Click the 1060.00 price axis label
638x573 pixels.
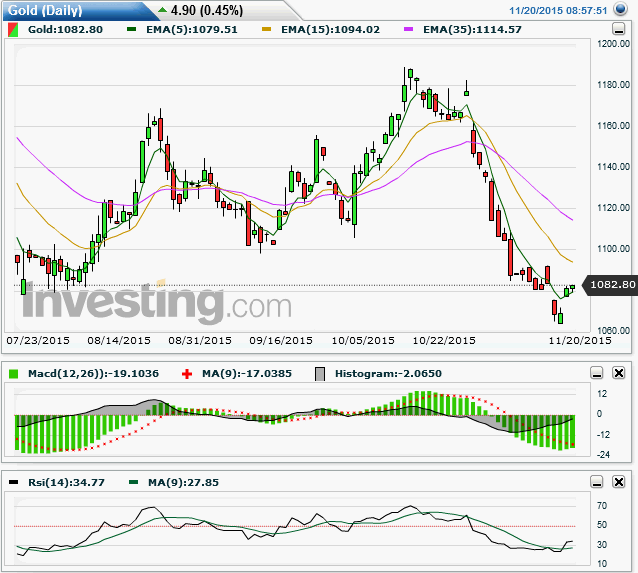click(x=614, y=330)
